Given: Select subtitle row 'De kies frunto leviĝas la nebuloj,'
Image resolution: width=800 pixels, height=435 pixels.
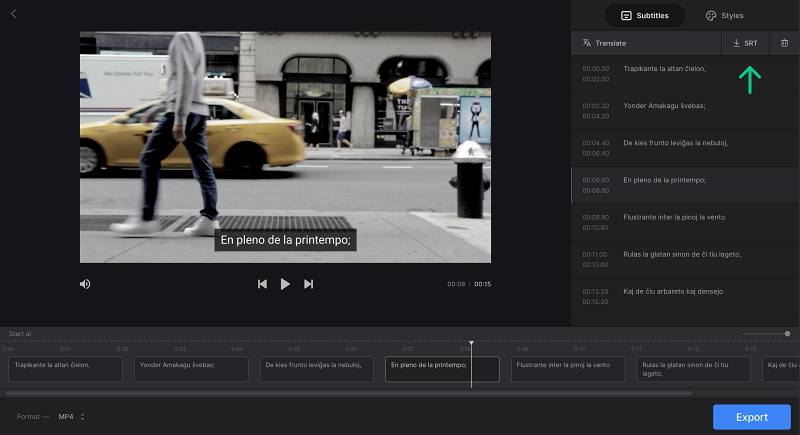Looking at the screenshot, I should (685, 148).
